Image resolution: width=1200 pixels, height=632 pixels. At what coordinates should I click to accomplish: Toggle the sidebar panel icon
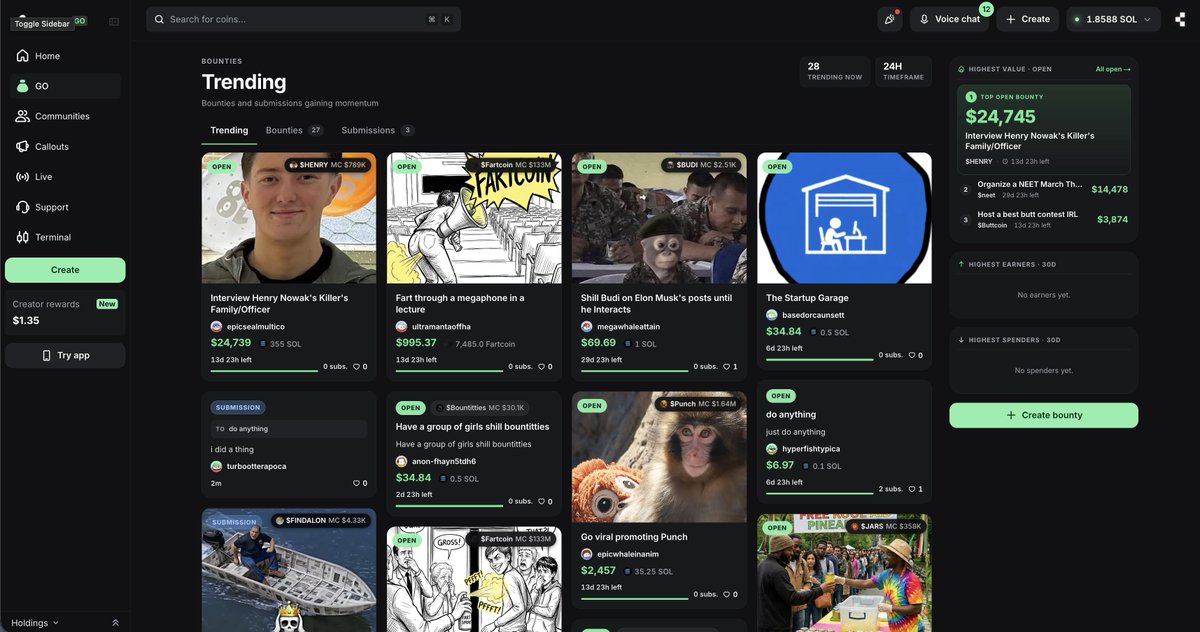click(x=114, y=21)
